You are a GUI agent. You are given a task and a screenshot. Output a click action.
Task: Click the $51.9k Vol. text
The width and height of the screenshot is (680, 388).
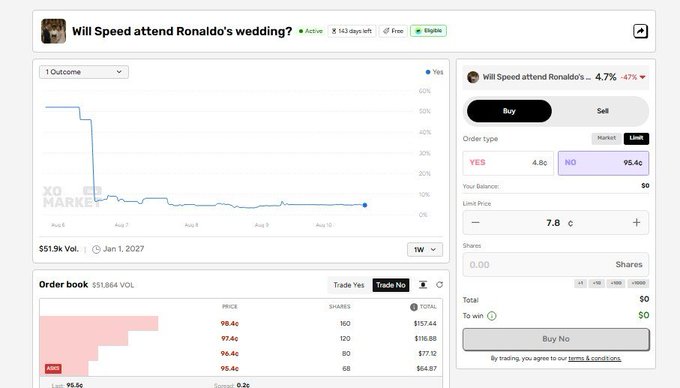(x=59, y=249)
